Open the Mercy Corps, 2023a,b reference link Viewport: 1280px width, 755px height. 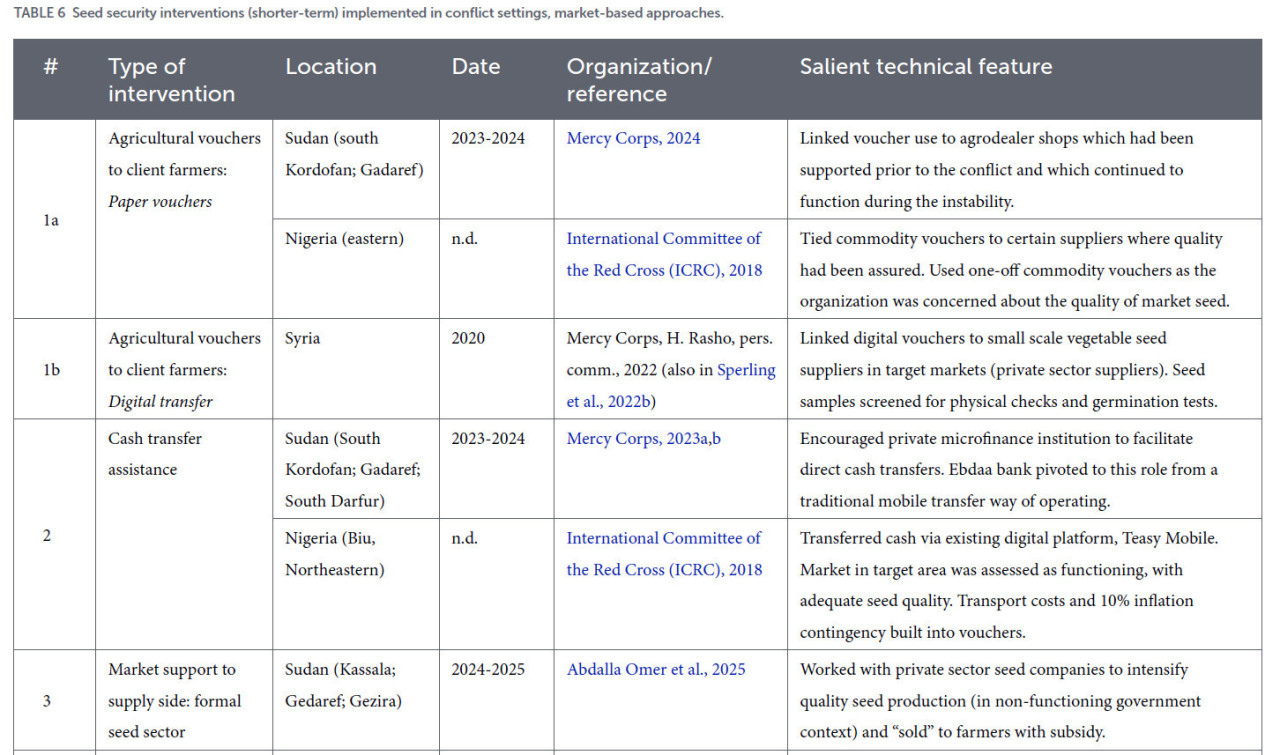pyautogui.click(x=644, y=438)
